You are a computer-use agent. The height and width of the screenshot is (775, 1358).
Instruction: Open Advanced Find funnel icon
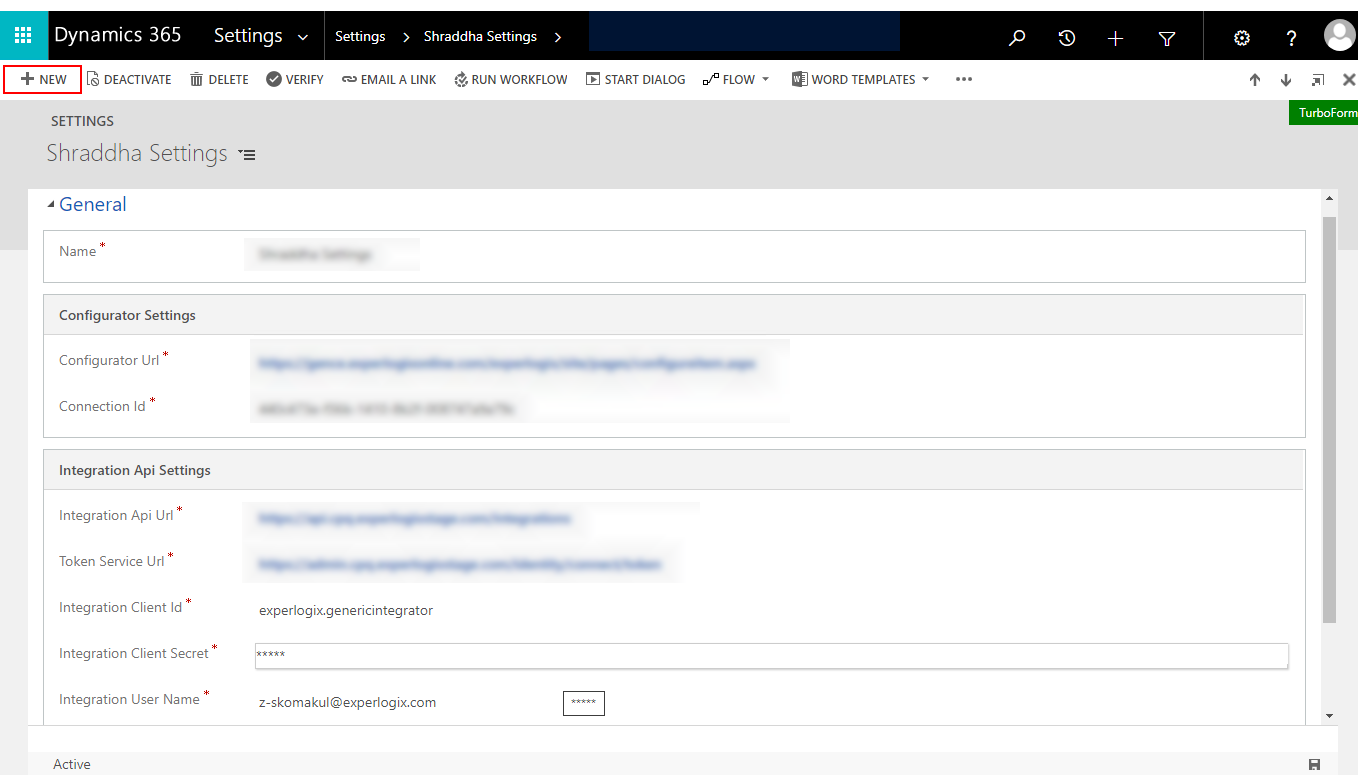click(x=1166, y=38)
